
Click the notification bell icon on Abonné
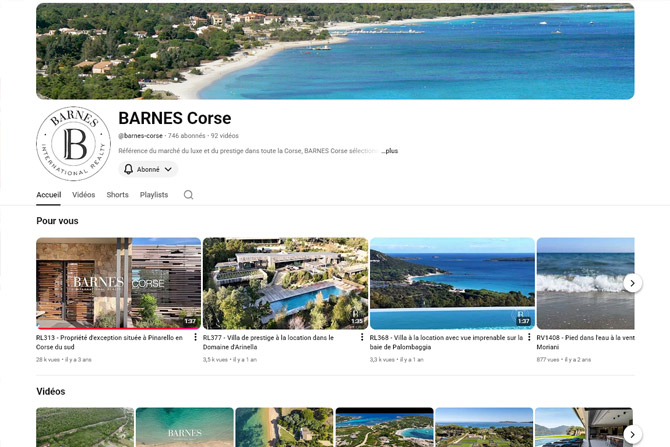tap(129, 170)
